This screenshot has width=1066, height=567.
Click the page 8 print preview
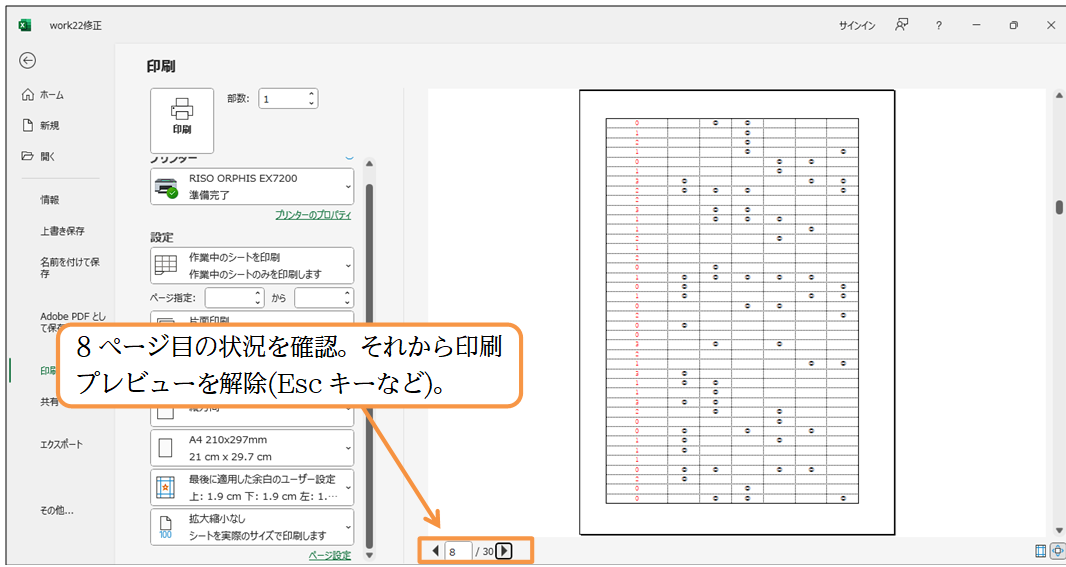[737, 313]
